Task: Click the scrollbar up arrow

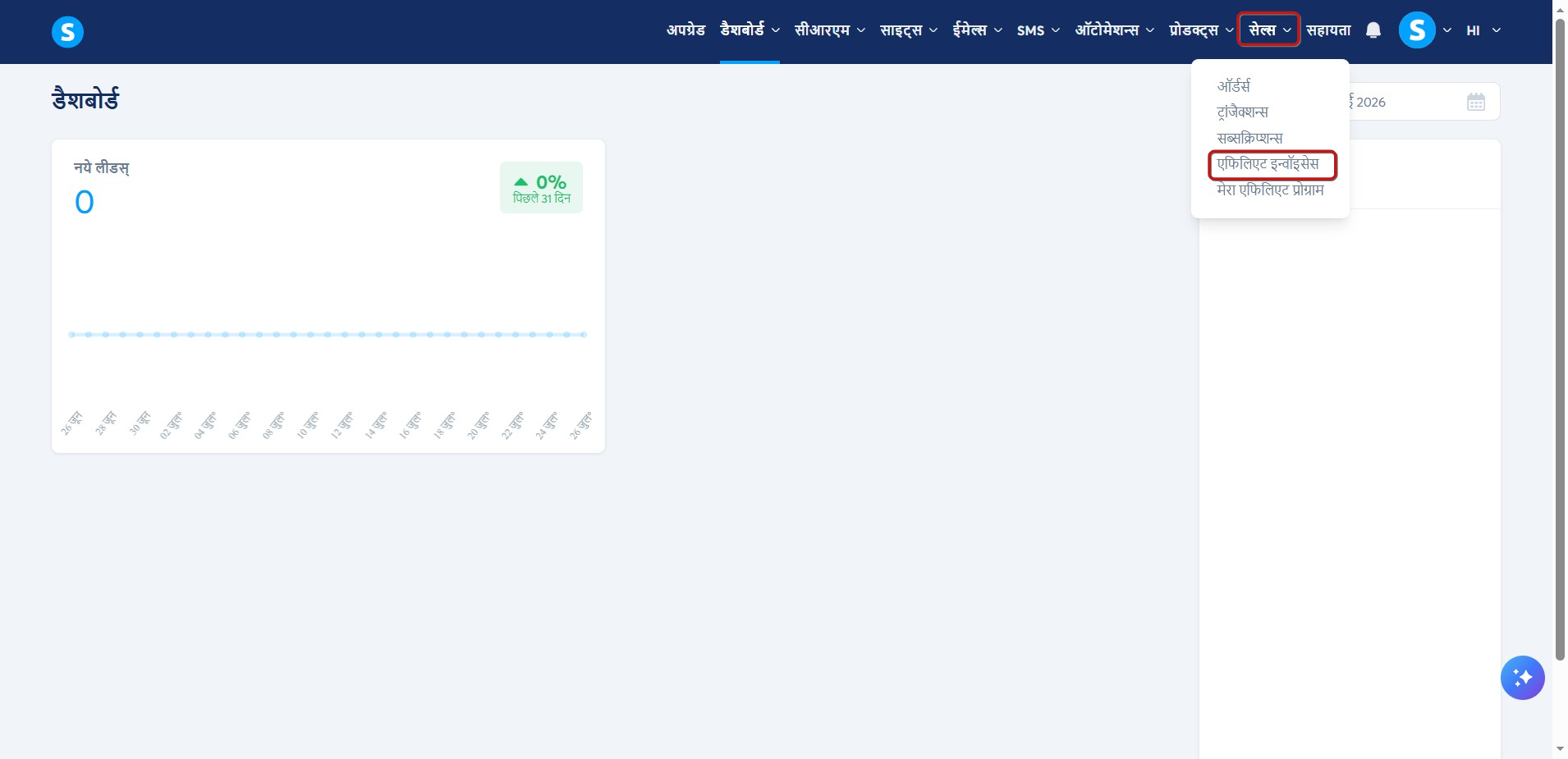Action: click(x=1560, y=8)
